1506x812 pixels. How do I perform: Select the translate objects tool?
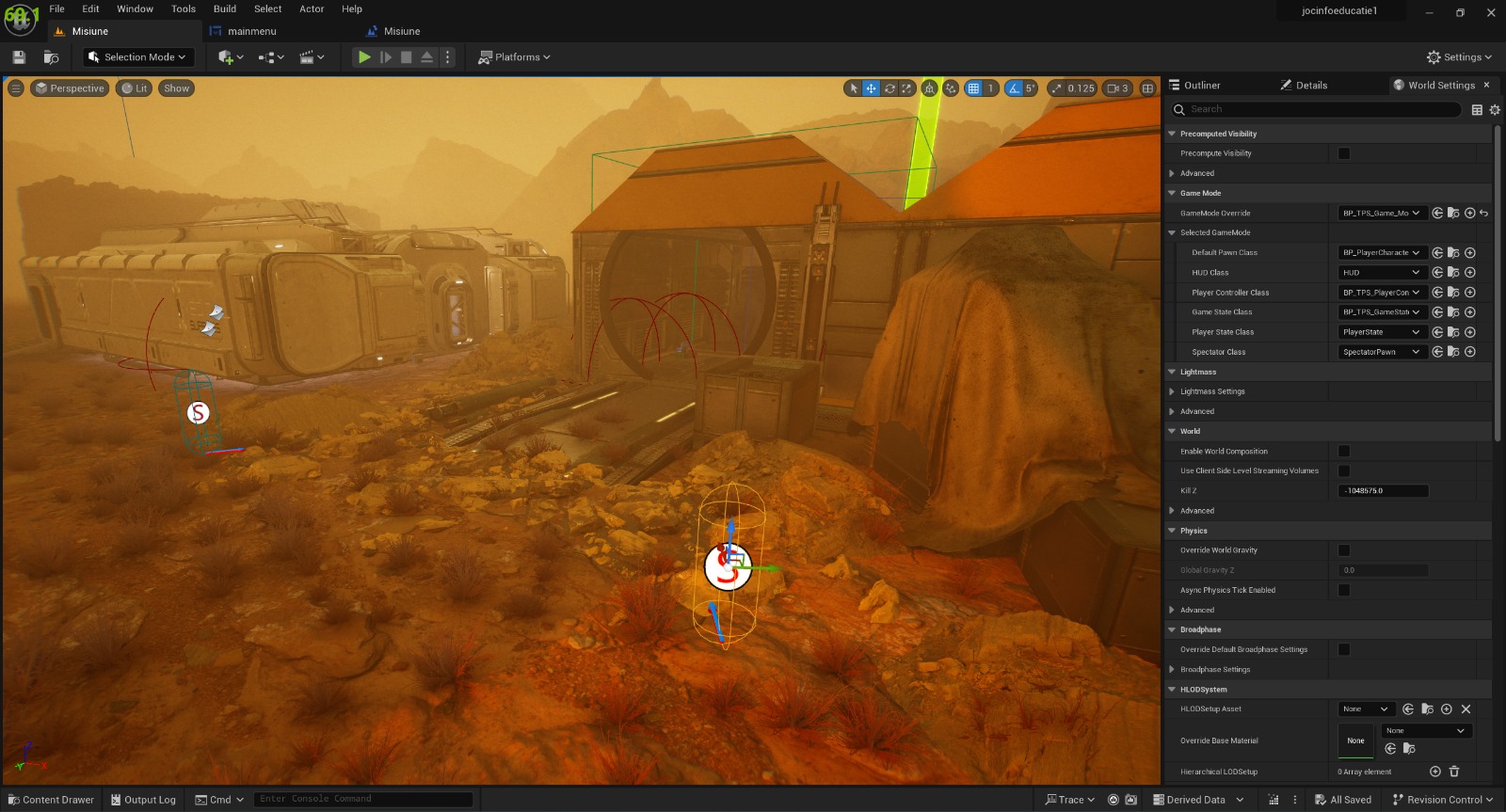872,88
